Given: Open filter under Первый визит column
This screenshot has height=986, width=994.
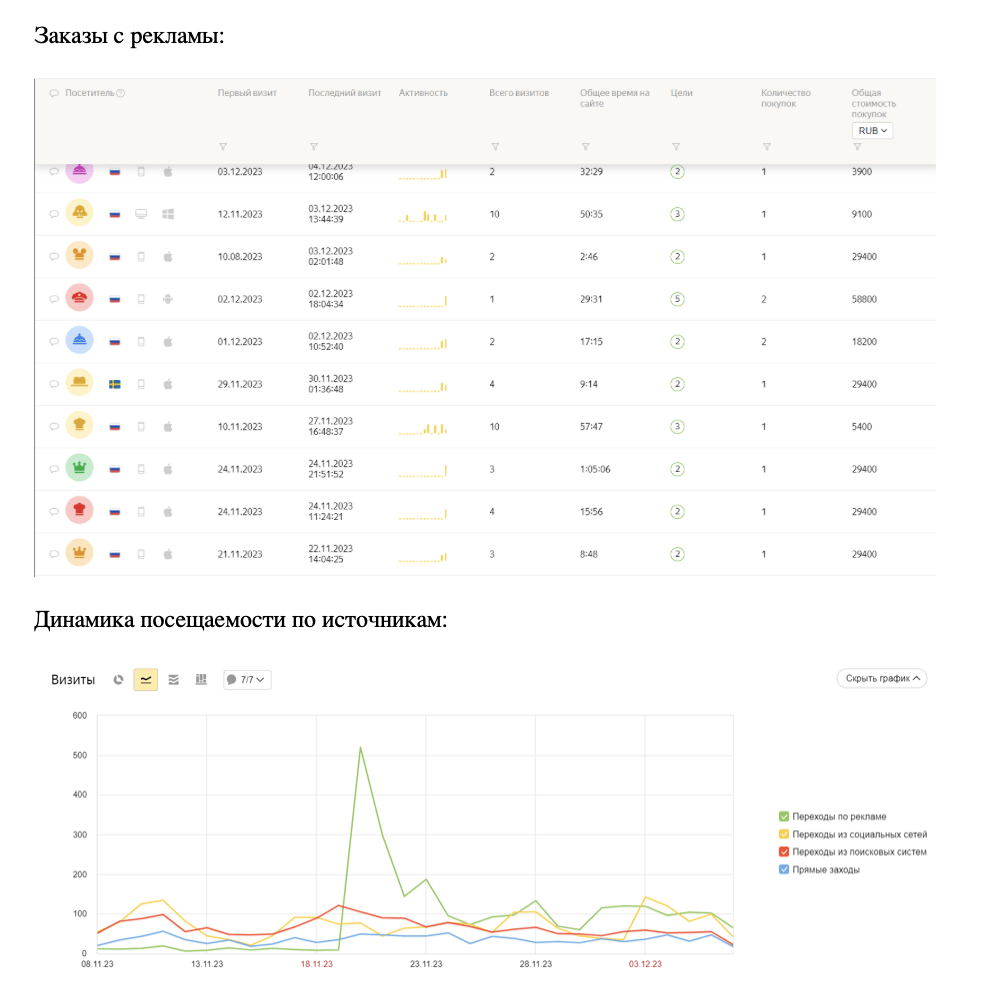Looking at the screenshot, I should (223, 146).
